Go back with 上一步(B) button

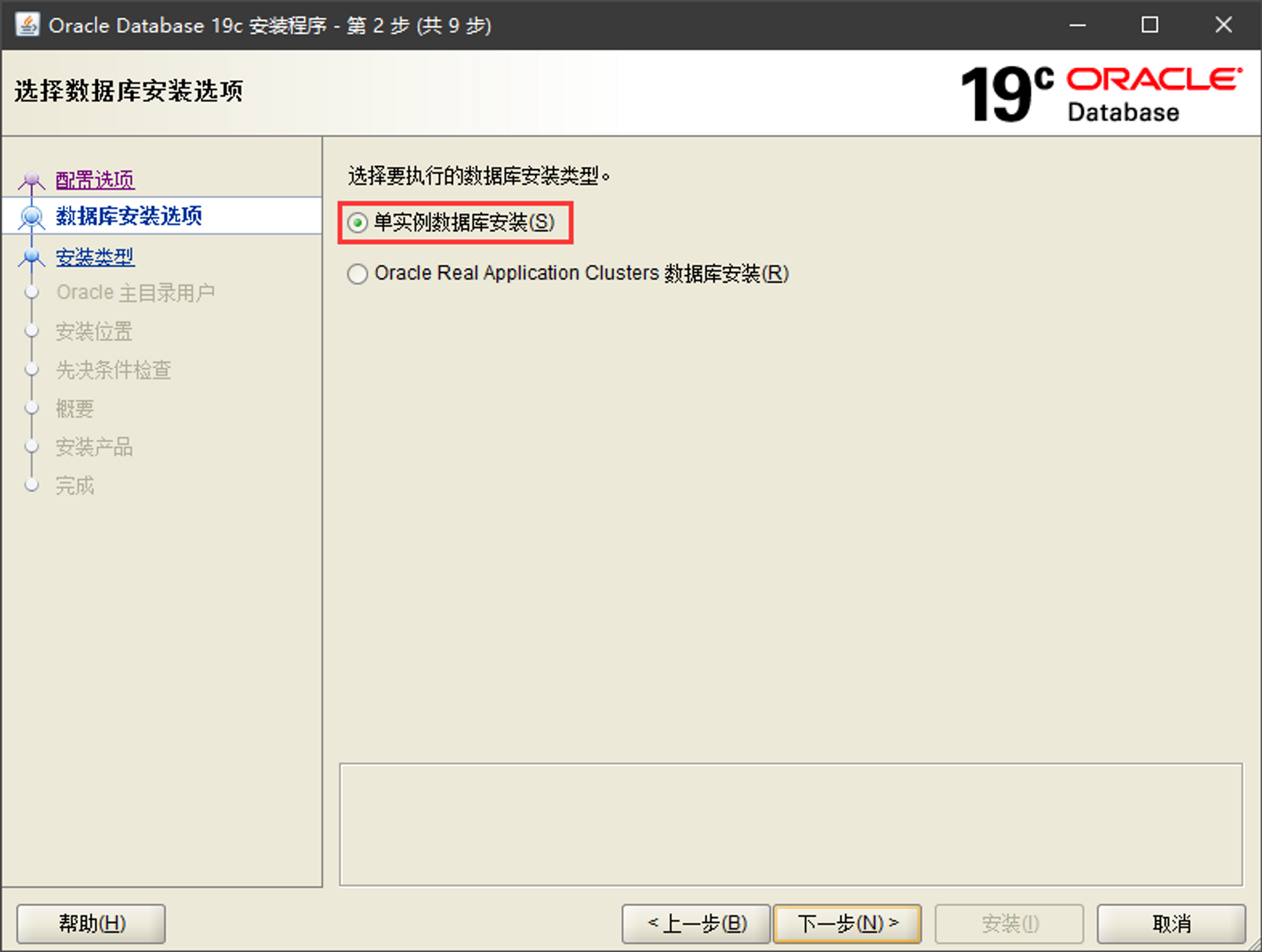coord(696,924)
